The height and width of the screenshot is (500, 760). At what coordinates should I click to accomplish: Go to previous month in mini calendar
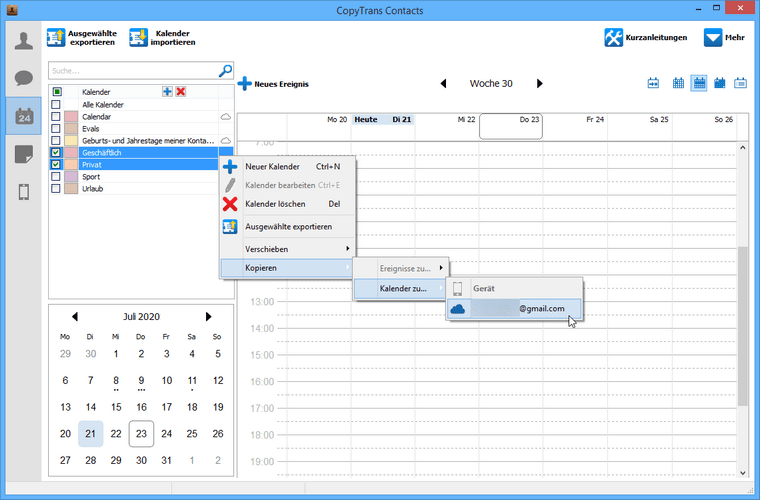point(75,316)
